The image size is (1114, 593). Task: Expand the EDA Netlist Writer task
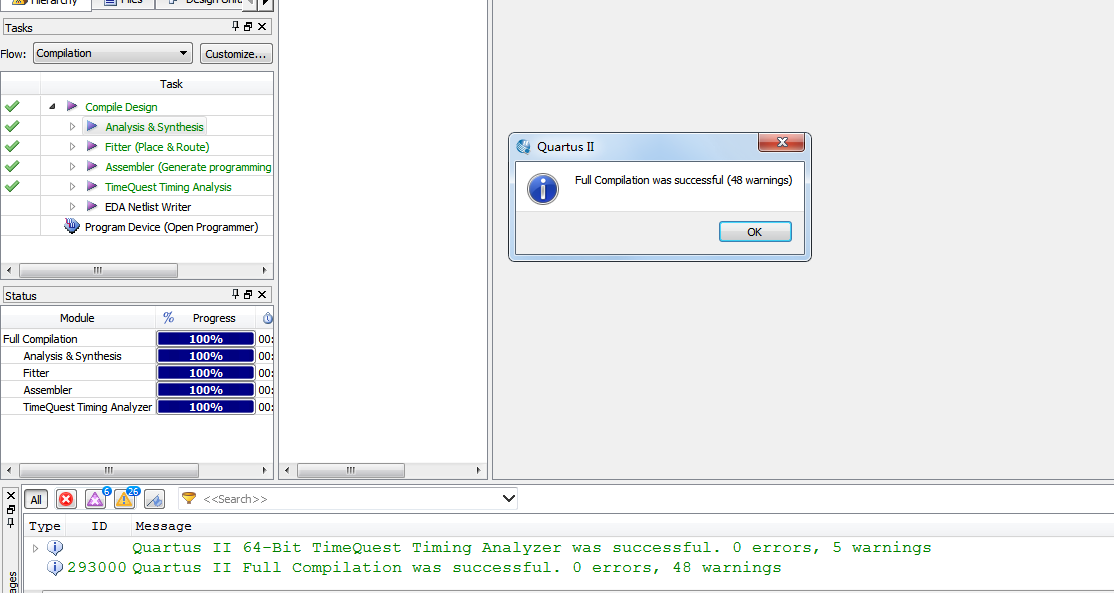tap(72, 206)
